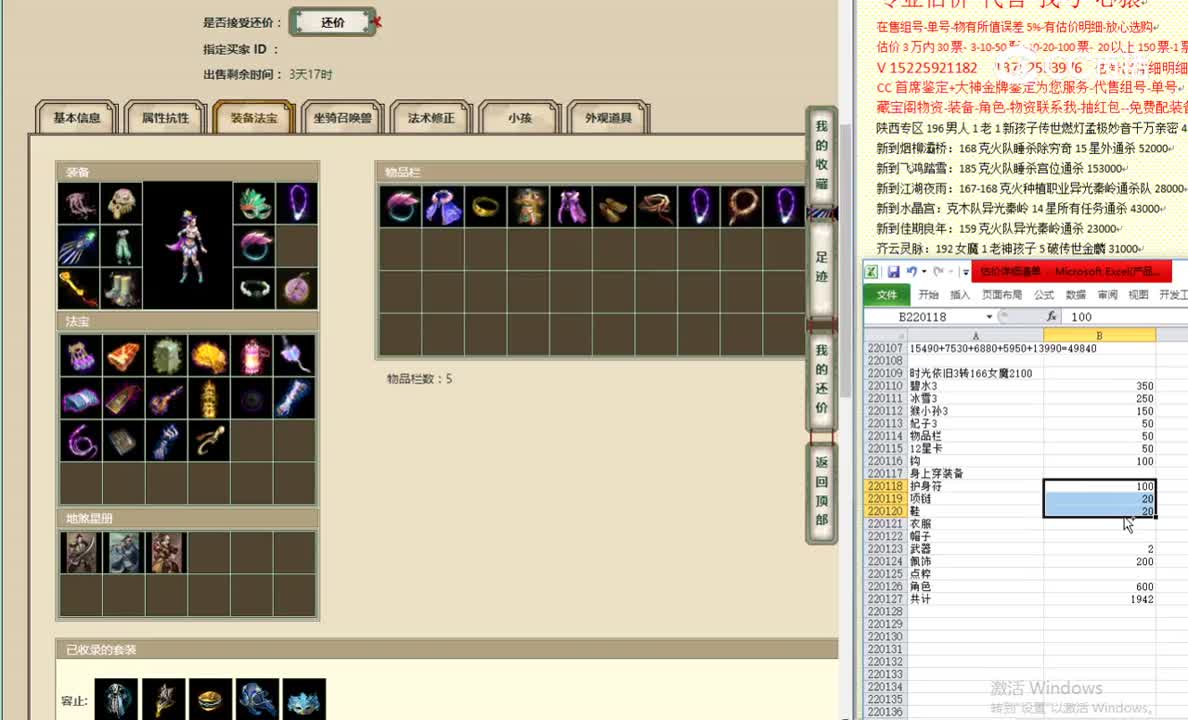The width and height of the screenshot is (1188, 720).
Task: Select the blue claw weapon equipment slot
Action: click(x=79, y=246)
